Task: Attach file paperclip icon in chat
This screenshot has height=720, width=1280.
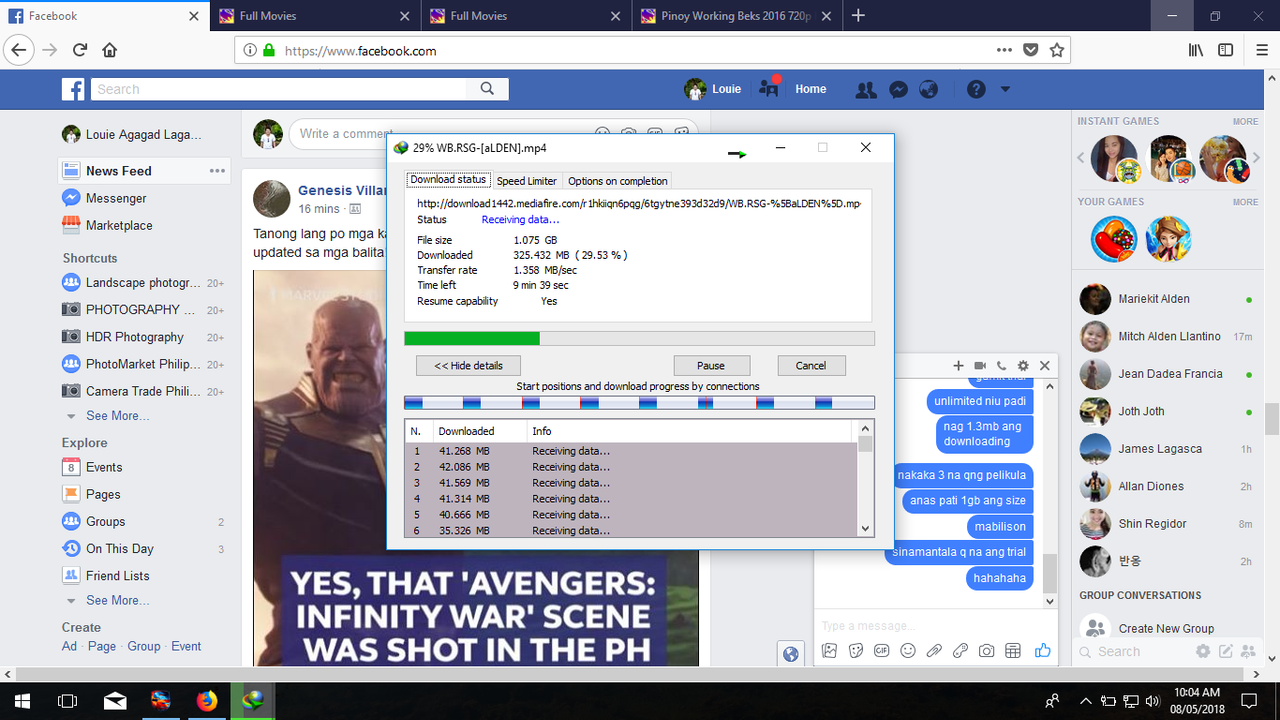Action: pyautogui.click(x=934, y=651)
